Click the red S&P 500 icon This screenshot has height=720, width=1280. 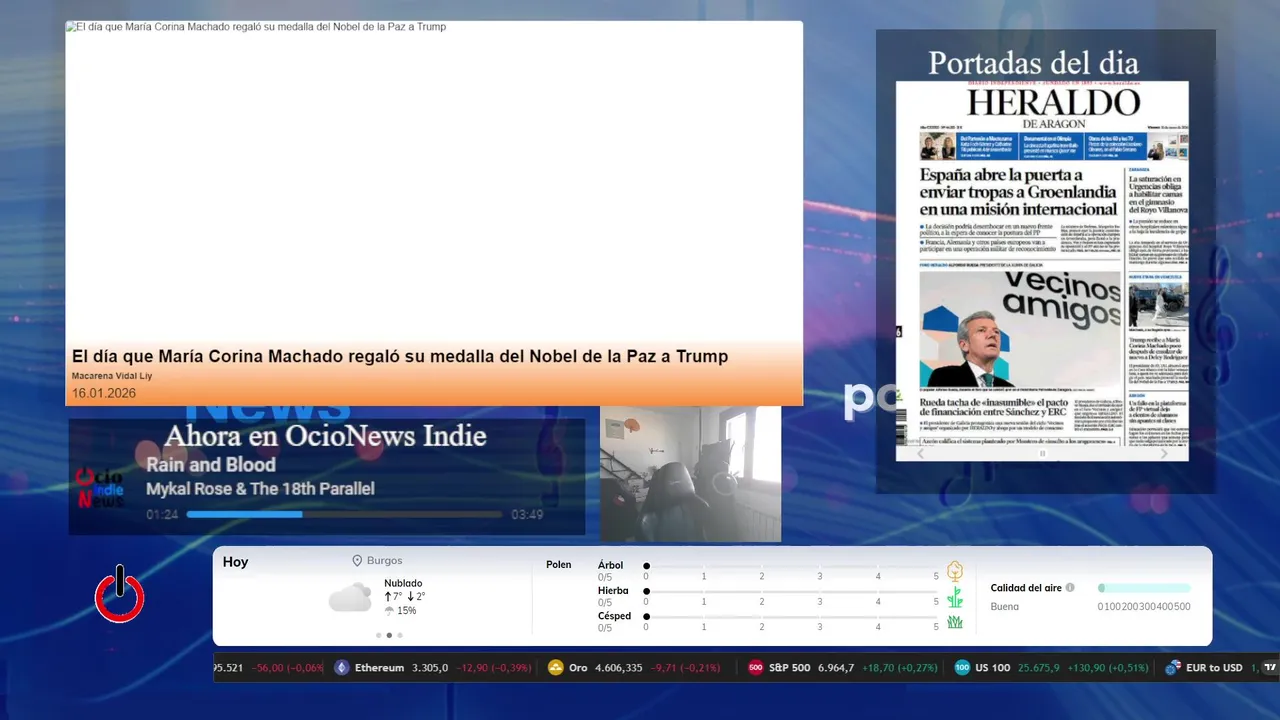[x=756, y=668]
